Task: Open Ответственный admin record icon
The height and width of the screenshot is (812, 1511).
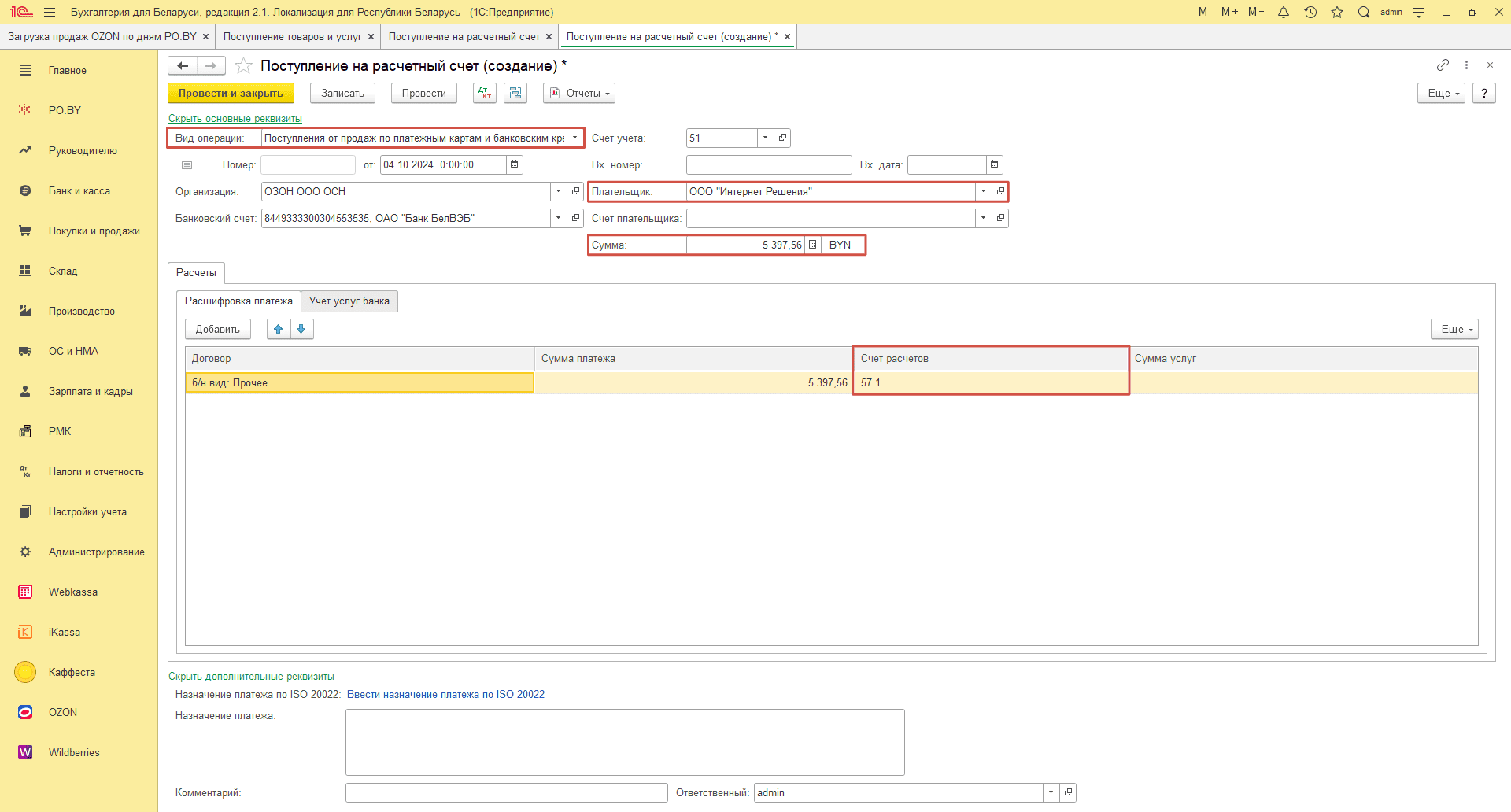Action: point(1068,792)
